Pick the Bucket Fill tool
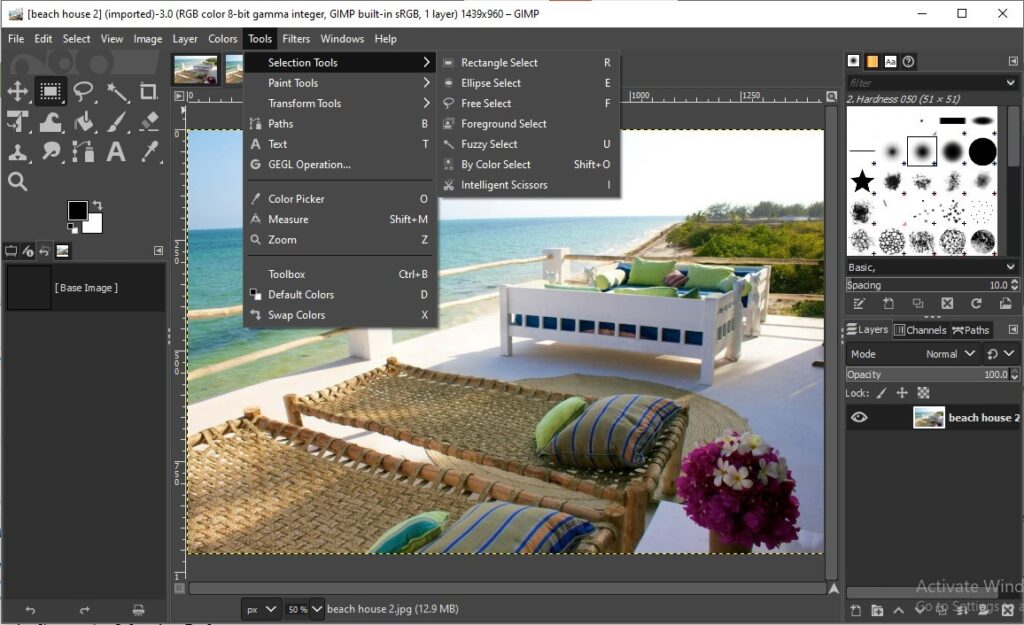 click(x=84, y=122)
